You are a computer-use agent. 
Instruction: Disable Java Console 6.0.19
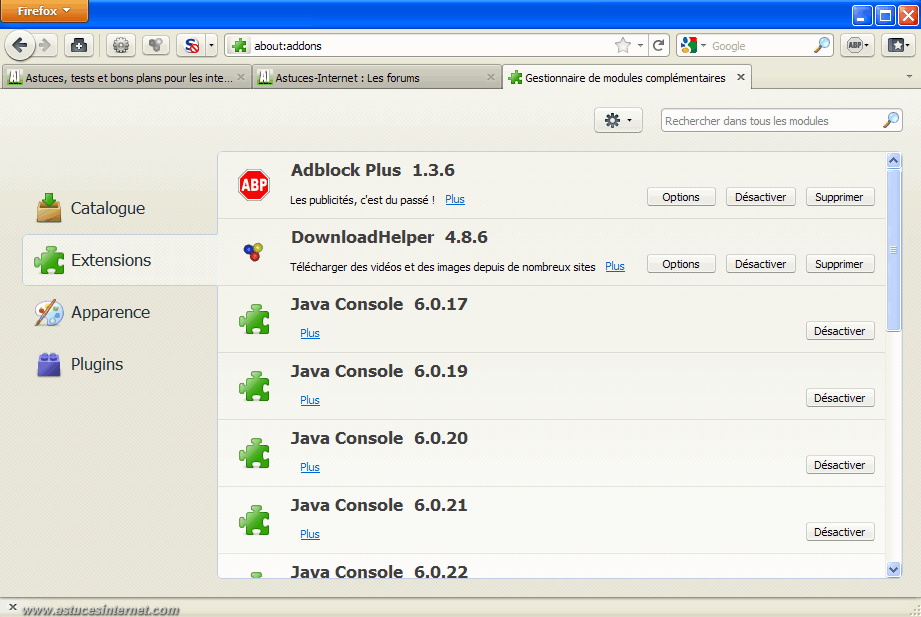[x=840, y=398]
